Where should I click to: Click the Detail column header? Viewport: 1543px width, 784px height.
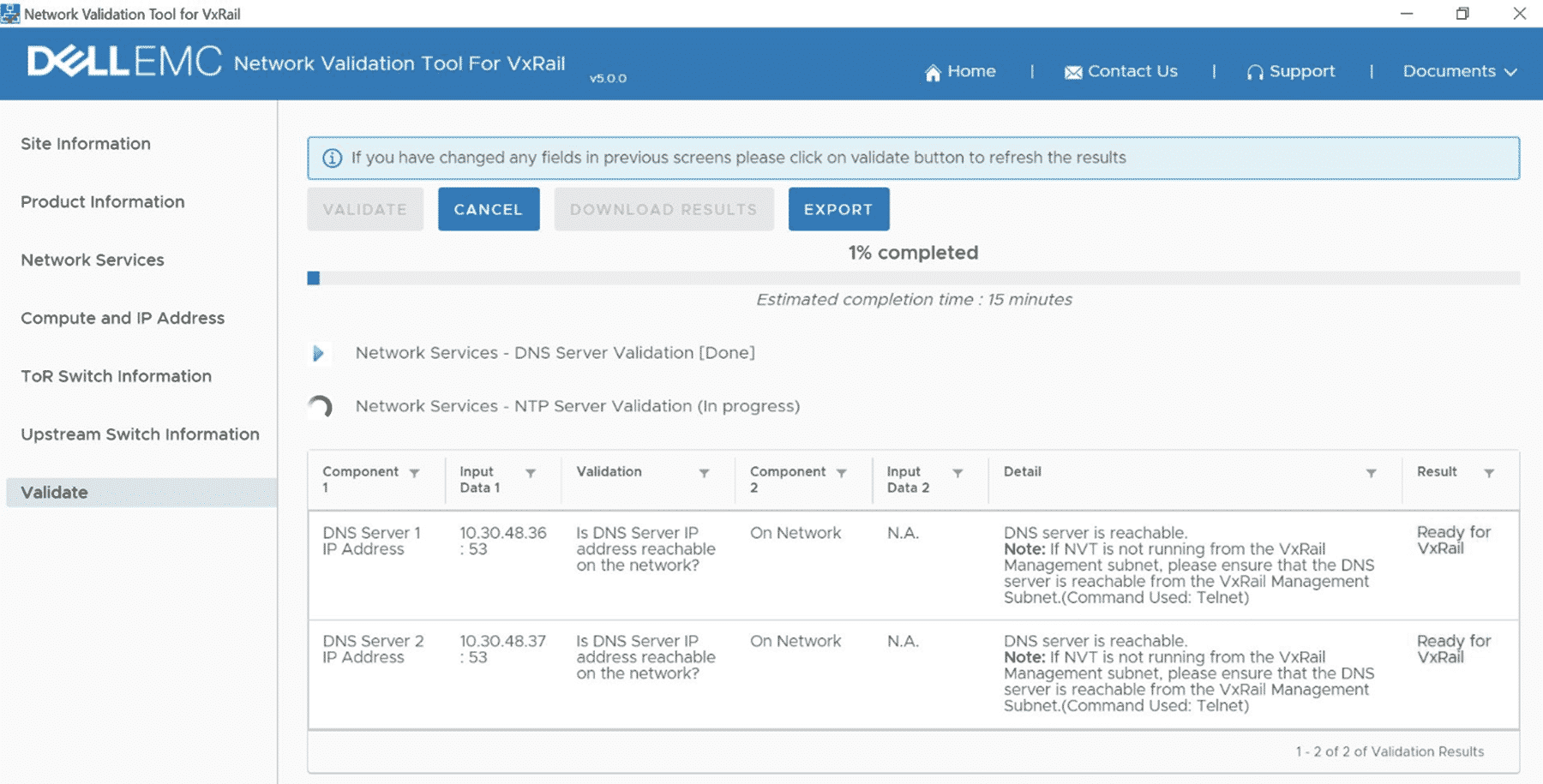point(1023,472)
